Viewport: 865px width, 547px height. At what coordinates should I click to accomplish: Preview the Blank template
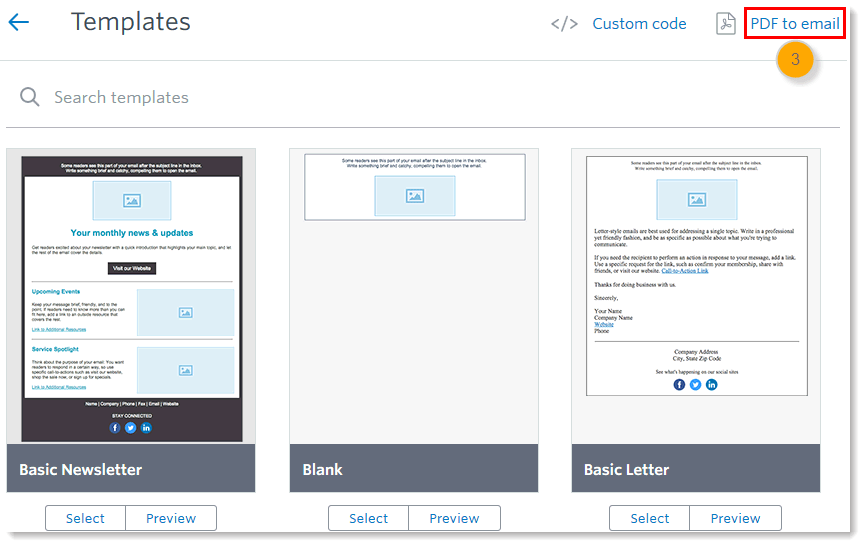coord(454,518)
